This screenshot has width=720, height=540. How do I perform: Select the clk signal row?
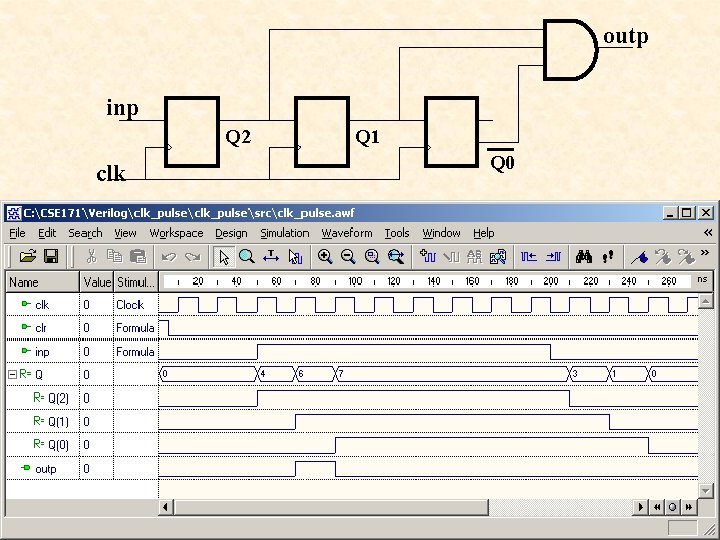coord(42,304)
